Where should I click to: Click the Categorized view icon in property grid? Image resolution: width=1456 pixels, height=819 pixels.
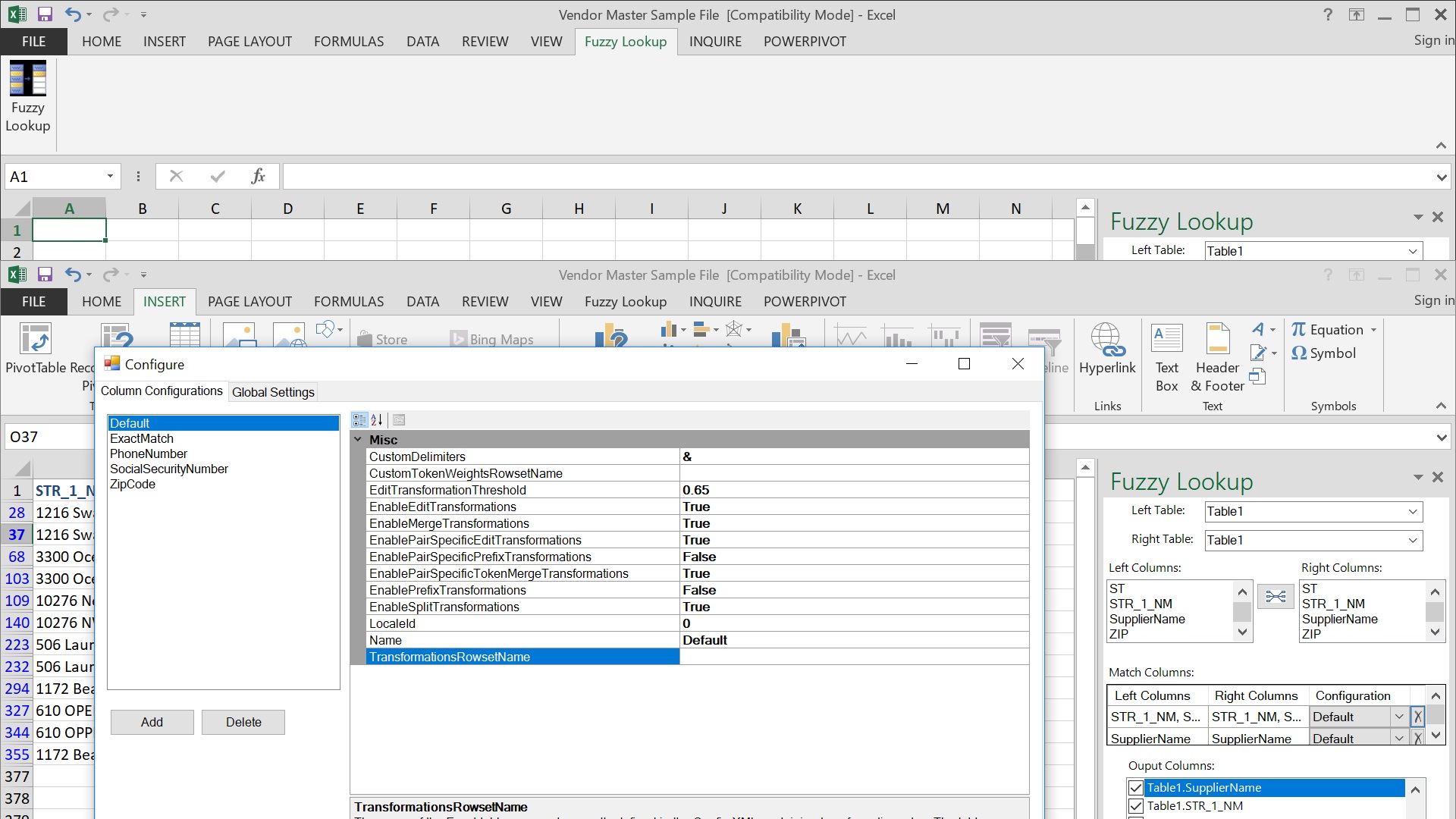(359, 420)
